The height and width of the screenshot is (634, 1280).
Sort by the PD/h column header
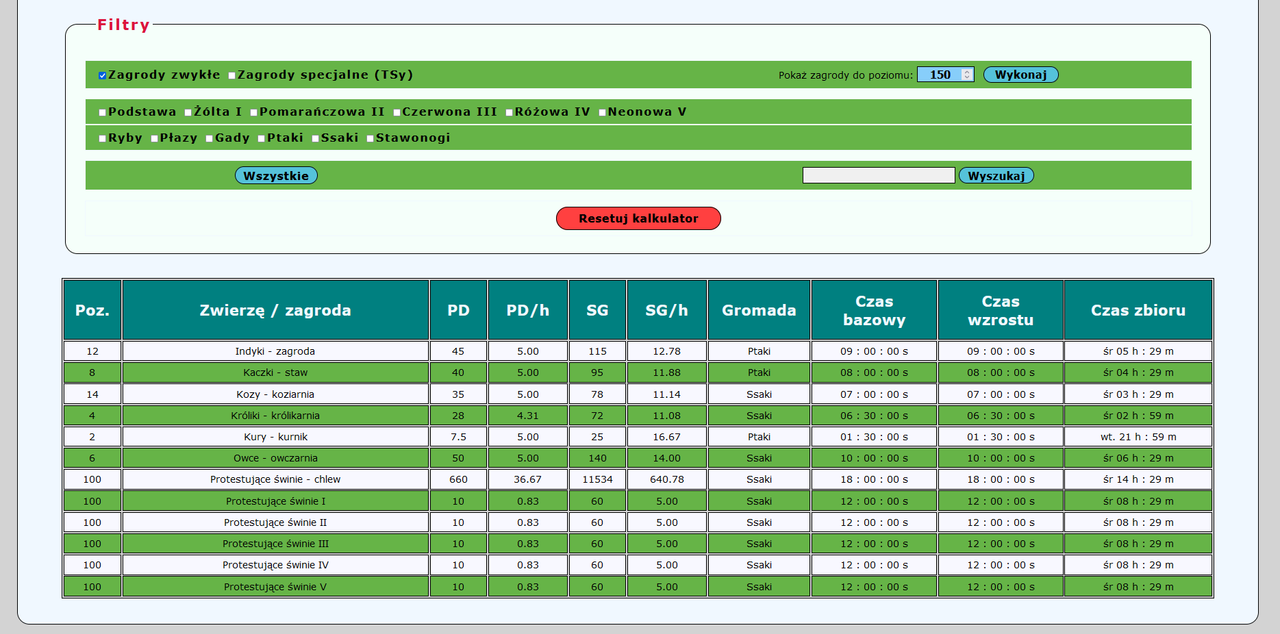(528, 310)
